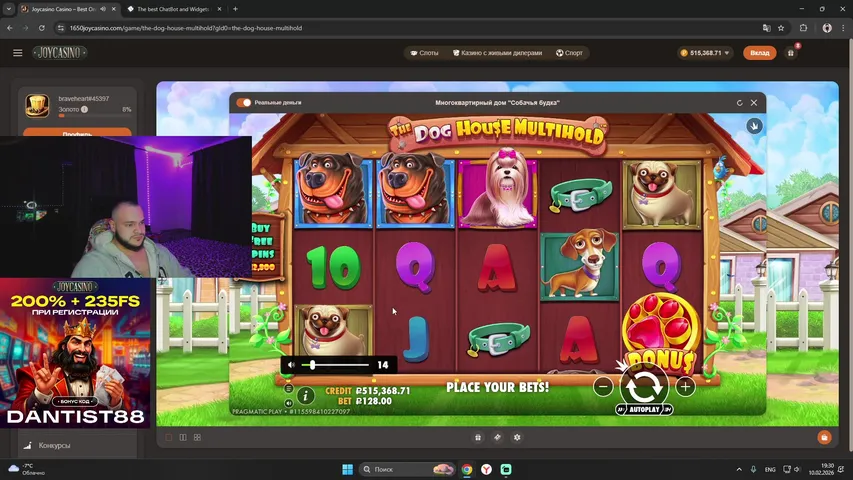Click the blue down-arrow icon in the game's corner

point(754,126)
